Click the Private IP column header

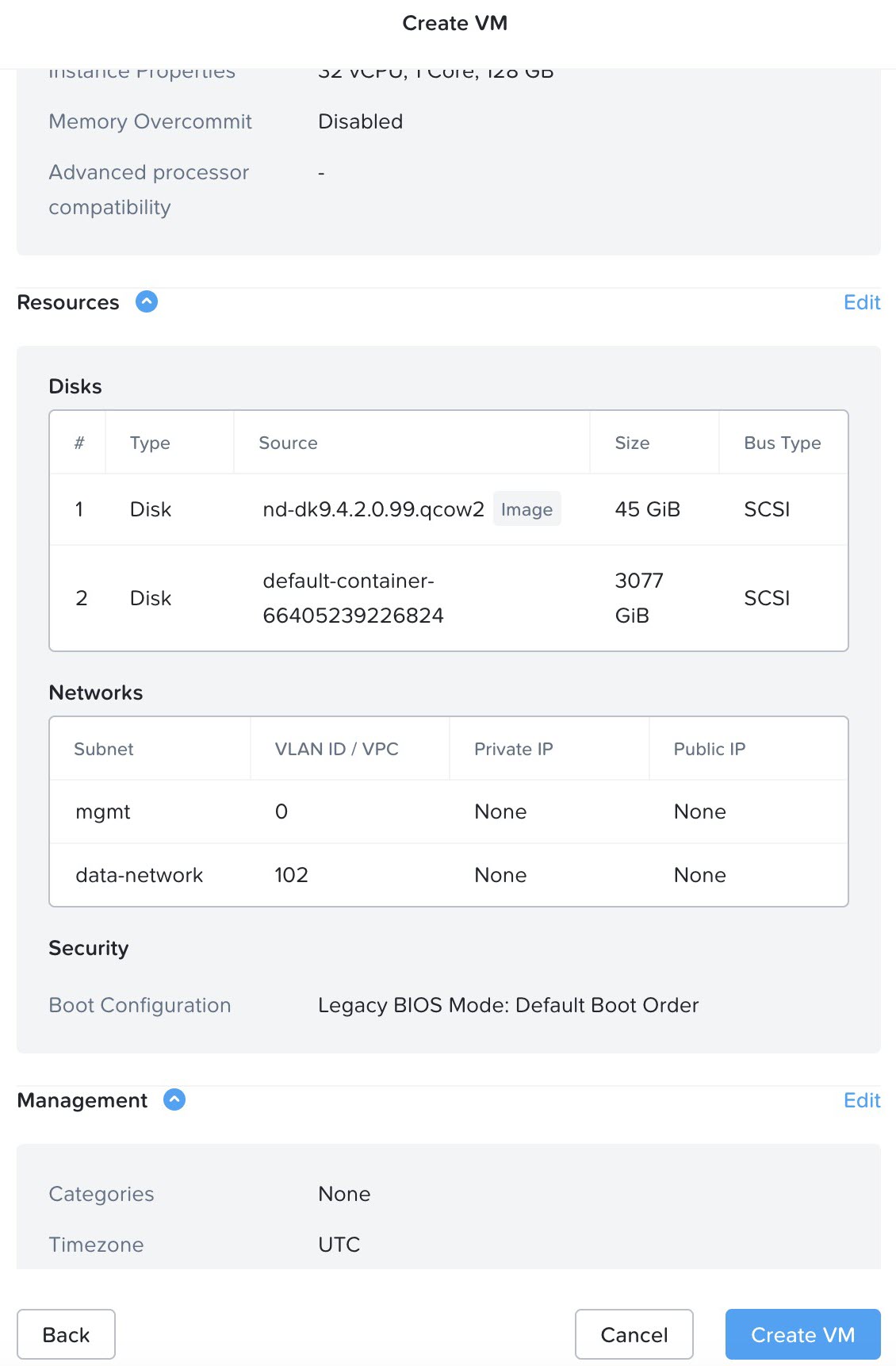[x=513, y=749]
